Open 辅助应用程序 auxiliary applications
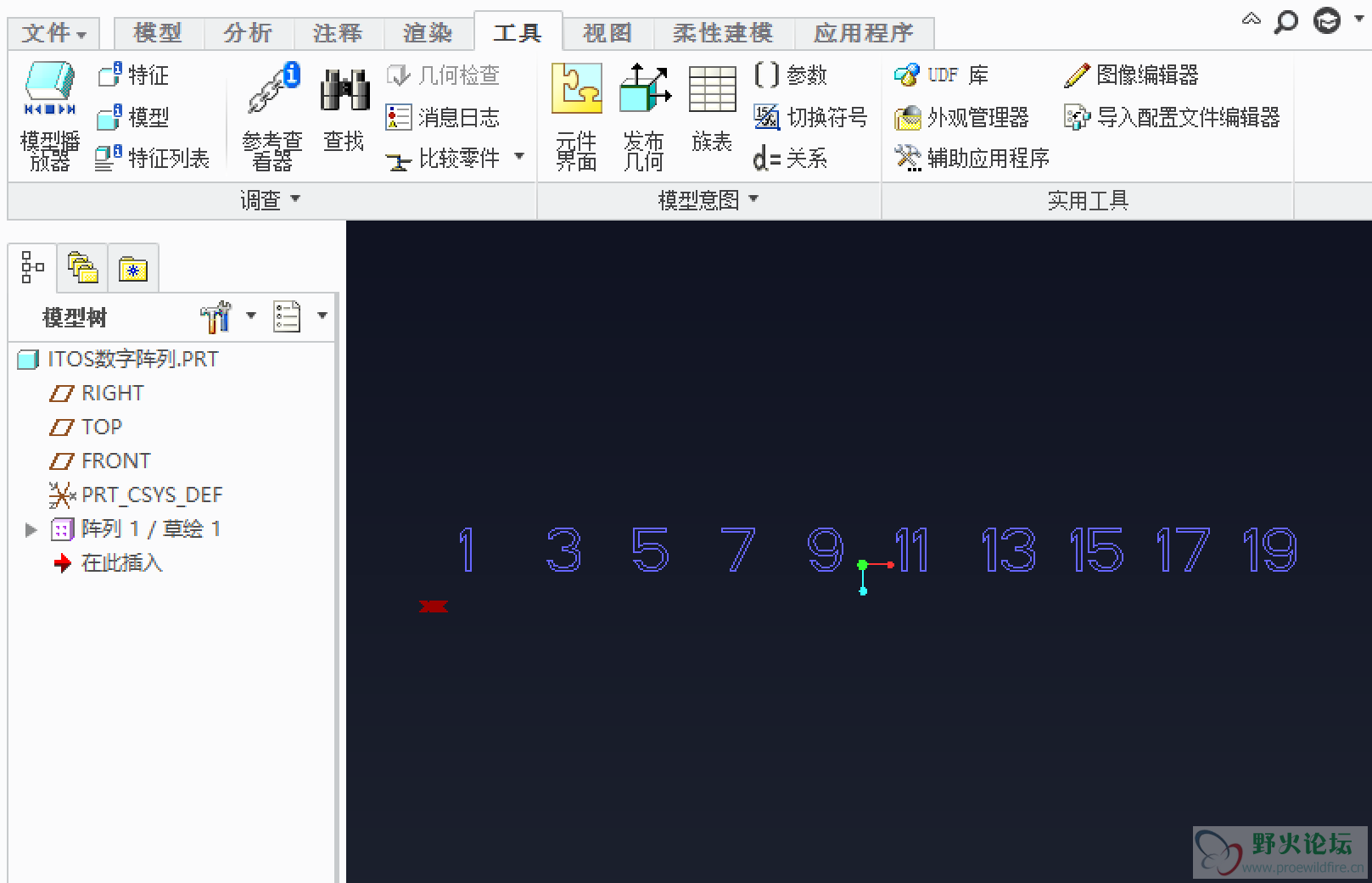1372x883 pixels. click(x=972, y=158)
